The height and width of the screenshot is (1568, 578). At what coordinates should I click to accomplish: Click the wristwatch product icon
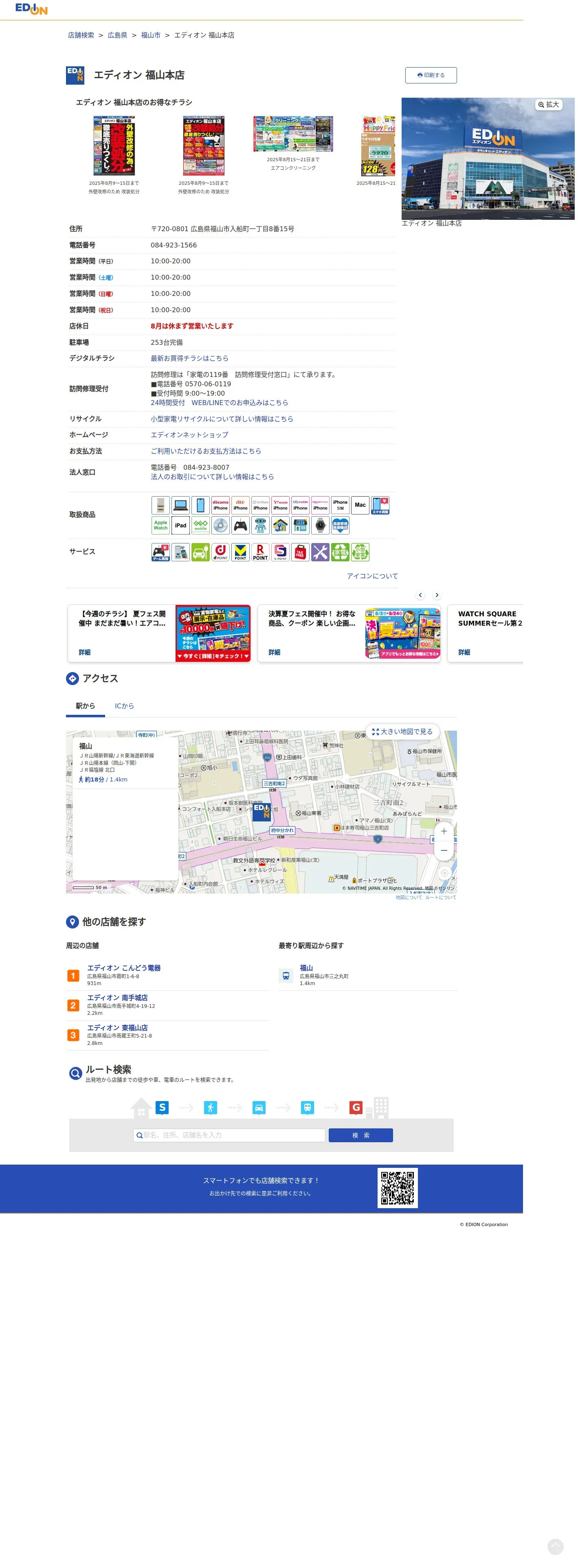(321, 525)
